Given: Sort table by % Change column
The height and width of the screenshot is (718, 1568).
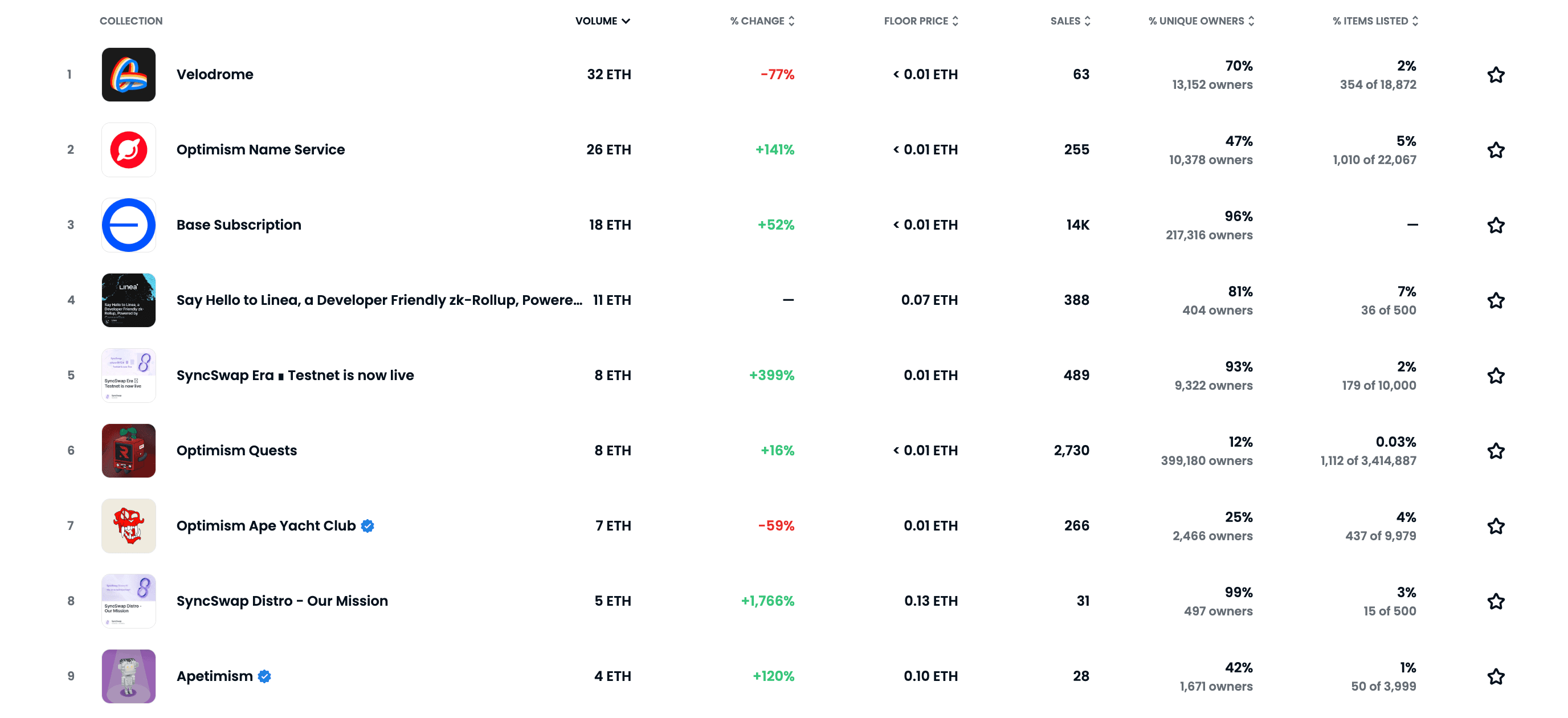Looking at the screenshot, I should [x=762, y=21].
